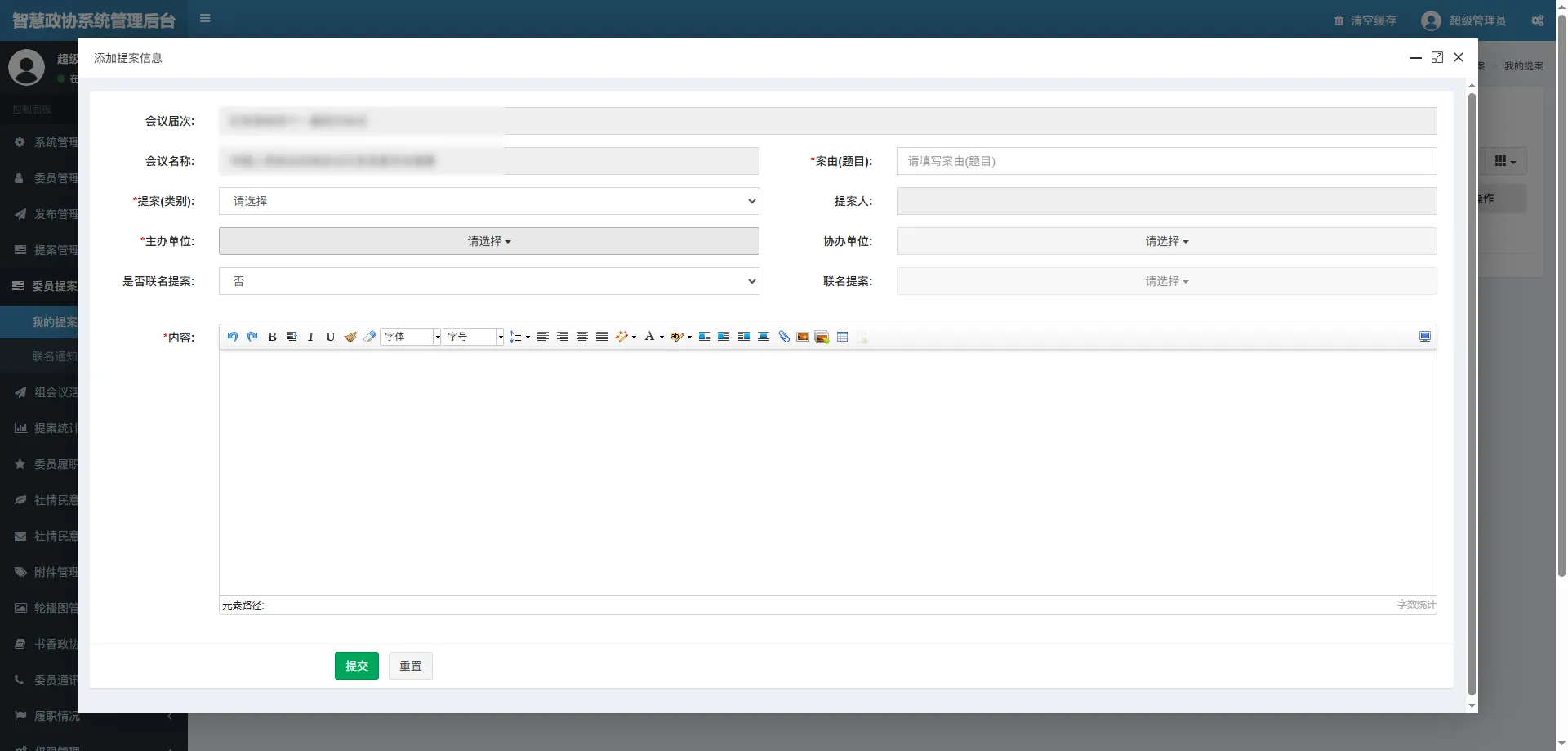Undo the last edit in editor

pyautogui.click(x=233, y=337)
